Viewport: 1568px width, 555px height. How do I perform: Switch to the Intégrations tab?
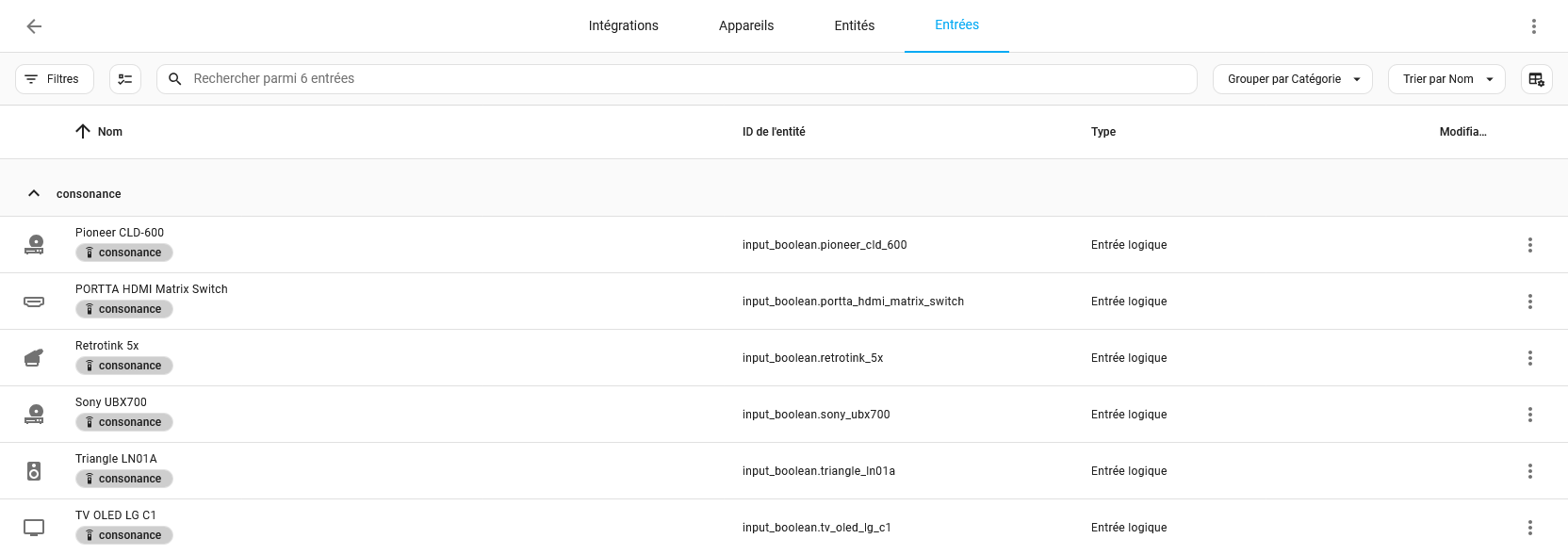pos(624,26)
